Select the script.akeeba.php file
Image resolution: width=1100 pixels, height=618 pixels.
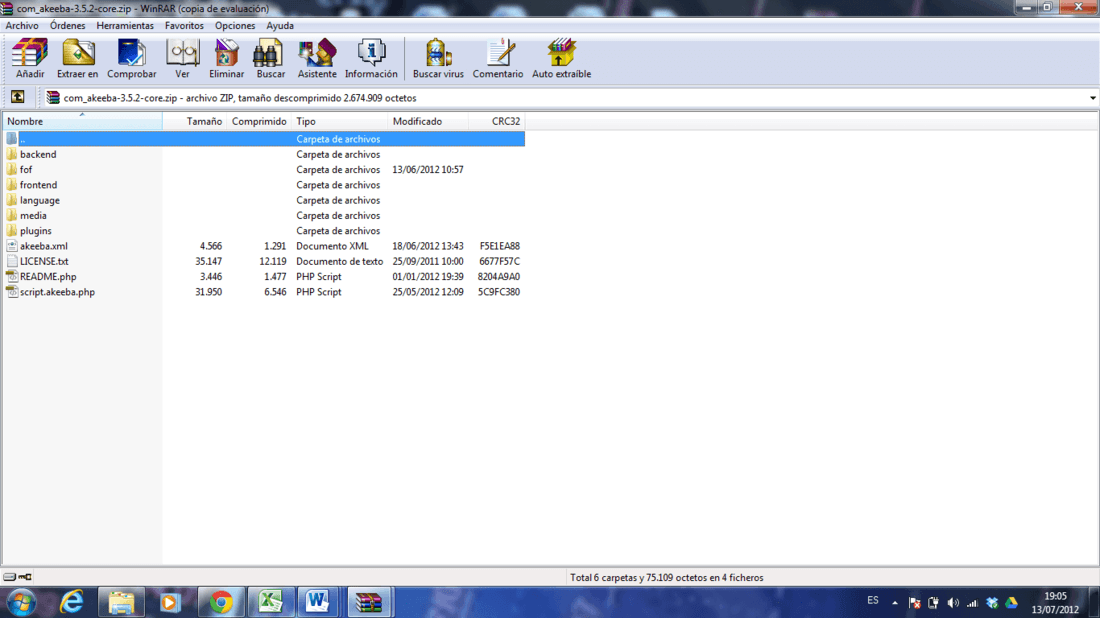click(57, 293)
